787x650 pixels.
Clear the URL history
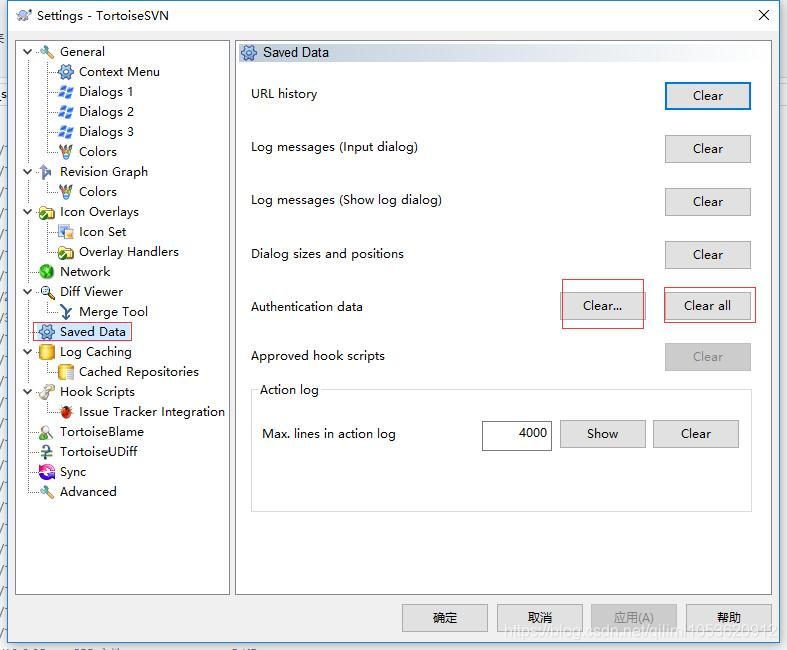[708, 96]
